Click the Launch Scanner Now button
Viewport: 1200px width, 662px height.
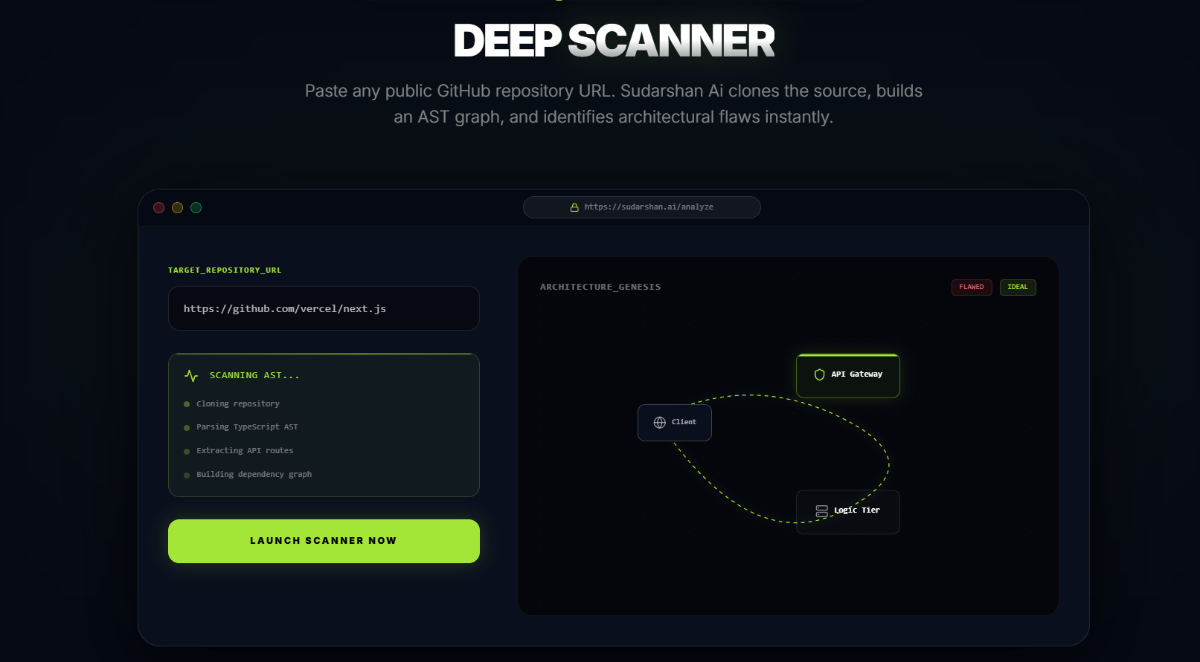point(324,541)
